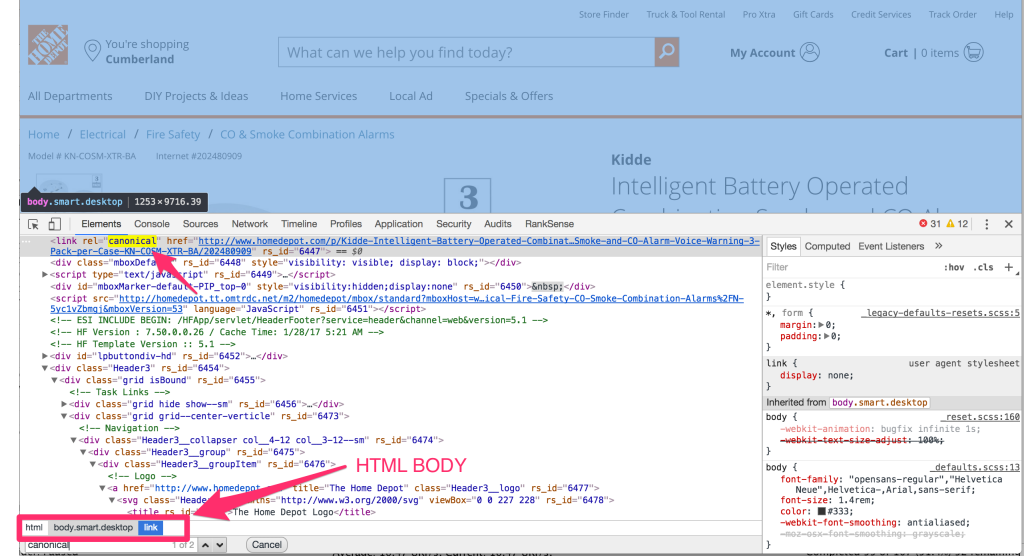Collapse the Header3__group div node
Image resolution: width=1024 pixels, height=556 pixels.
click(83, 452)
